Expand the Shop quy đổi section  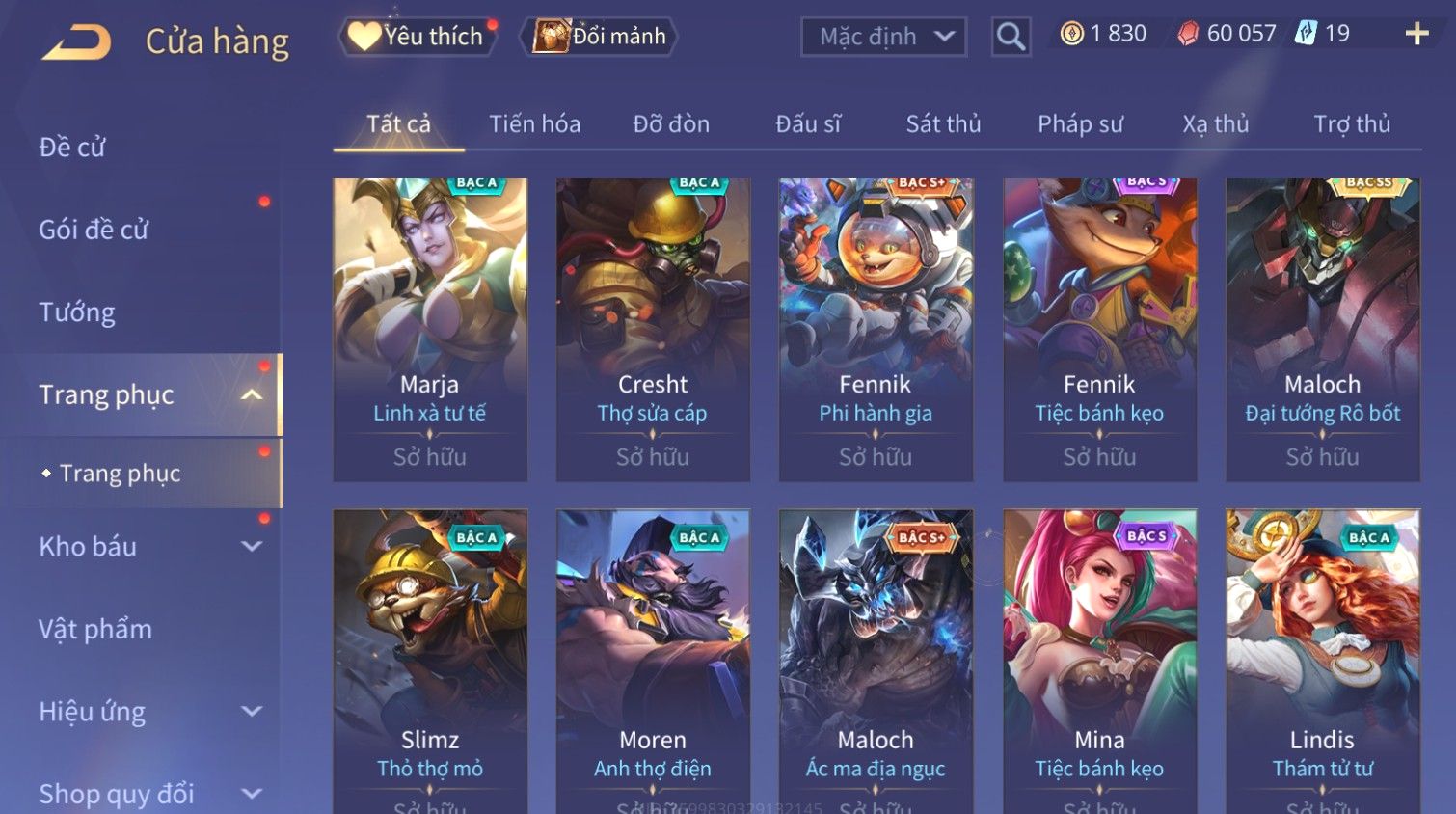point(252,794)
